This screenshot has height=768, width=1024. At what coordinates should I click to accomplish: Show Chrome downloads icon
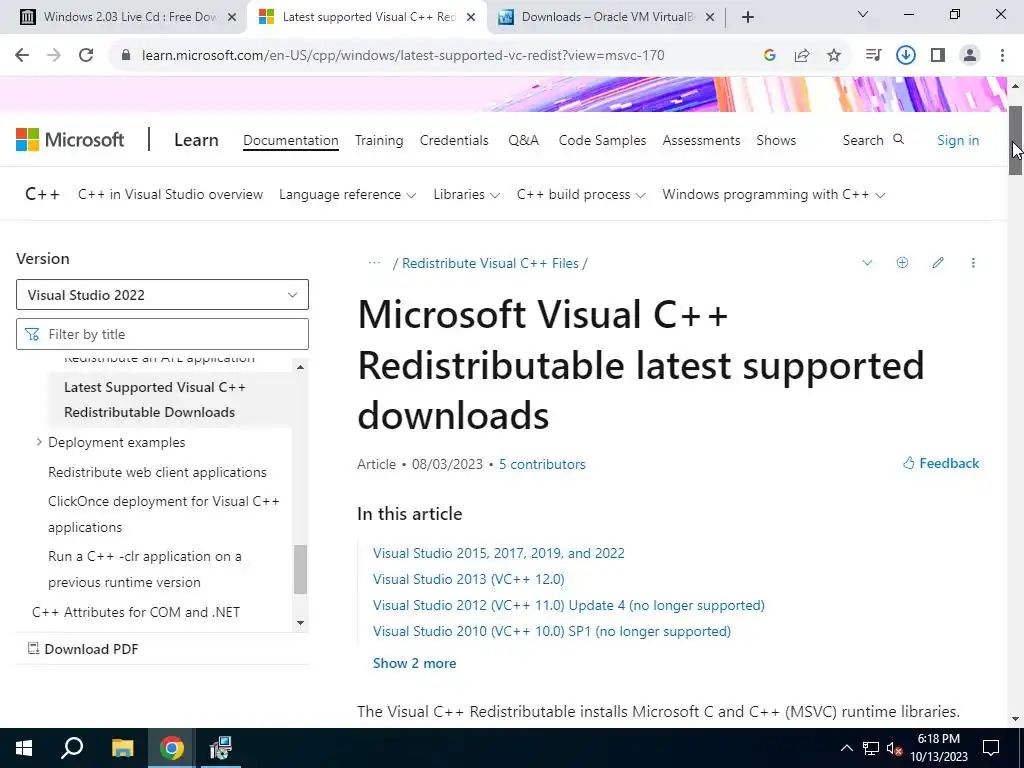pyautogui.click(x=905, y=56)
